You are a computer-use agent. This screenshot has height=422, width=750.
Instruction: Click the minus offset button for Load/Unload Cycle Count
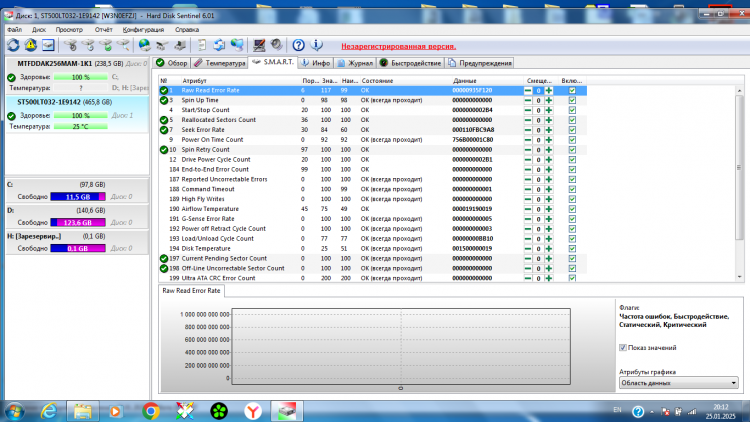(528, 239)
